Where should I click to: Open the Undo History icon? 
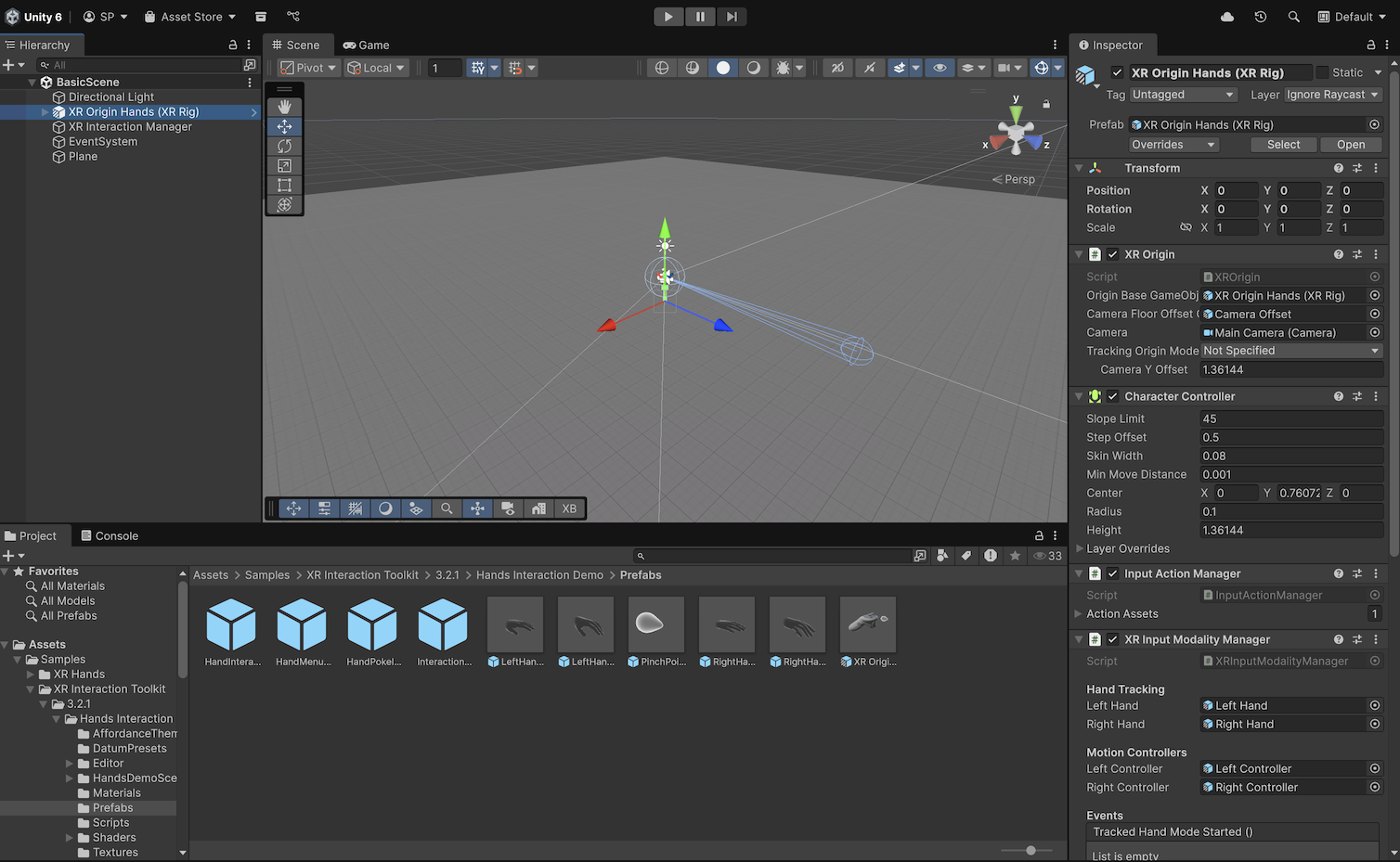[1260, 17]
